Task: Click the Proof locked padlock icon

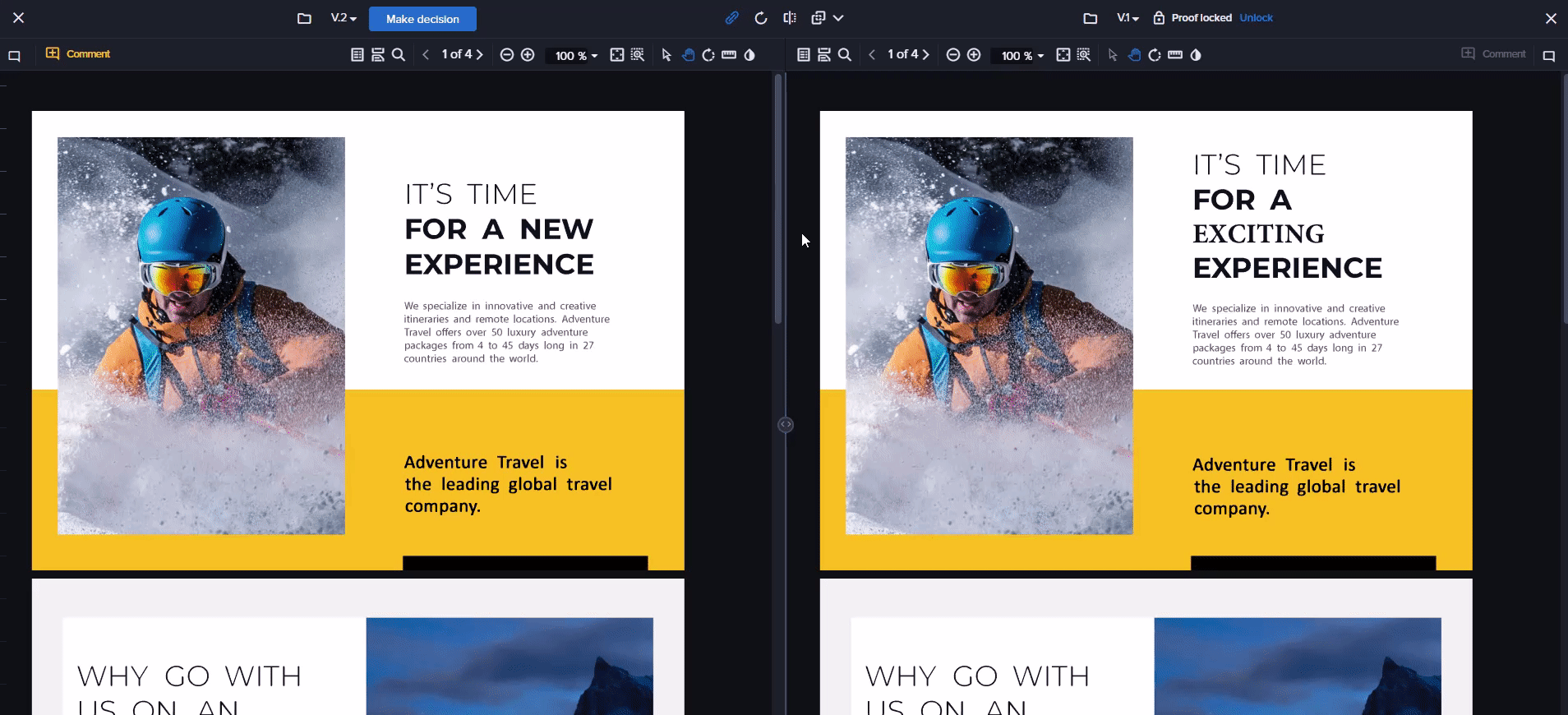Action: [1159, 18]
